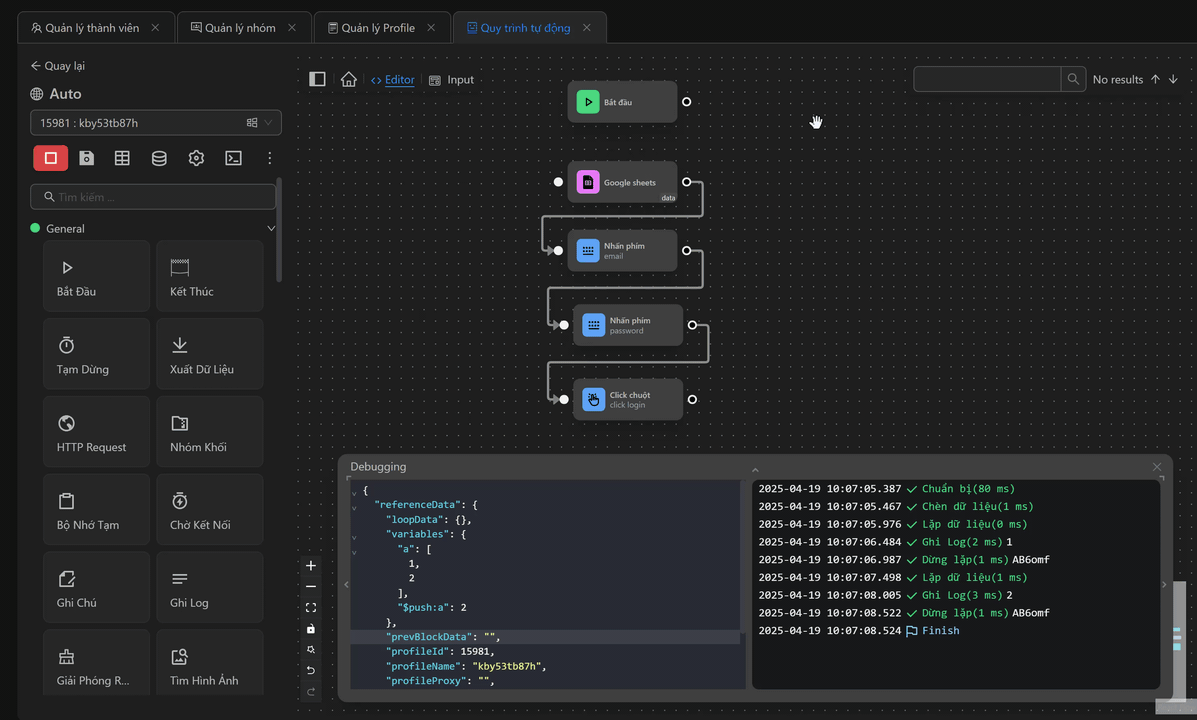Click the save floppy disk icon
The image size is (1197, 720).
tap(87, 158)
